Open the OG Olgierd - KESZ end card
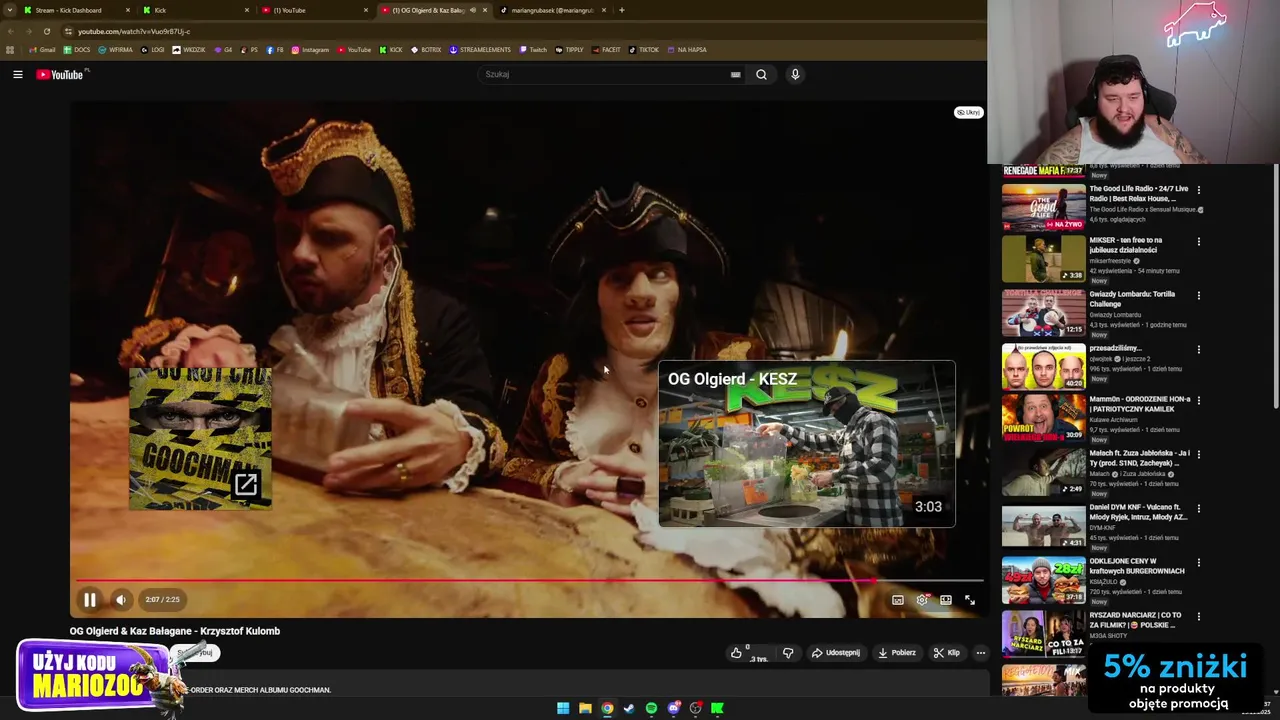This screenshot has height=720, width=1280. click(x=807, y=444)
